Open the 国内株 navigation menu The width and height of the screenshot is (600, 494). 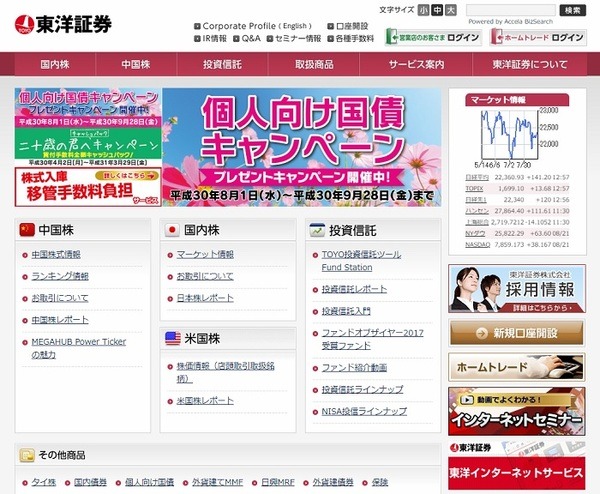click(55, 64)
